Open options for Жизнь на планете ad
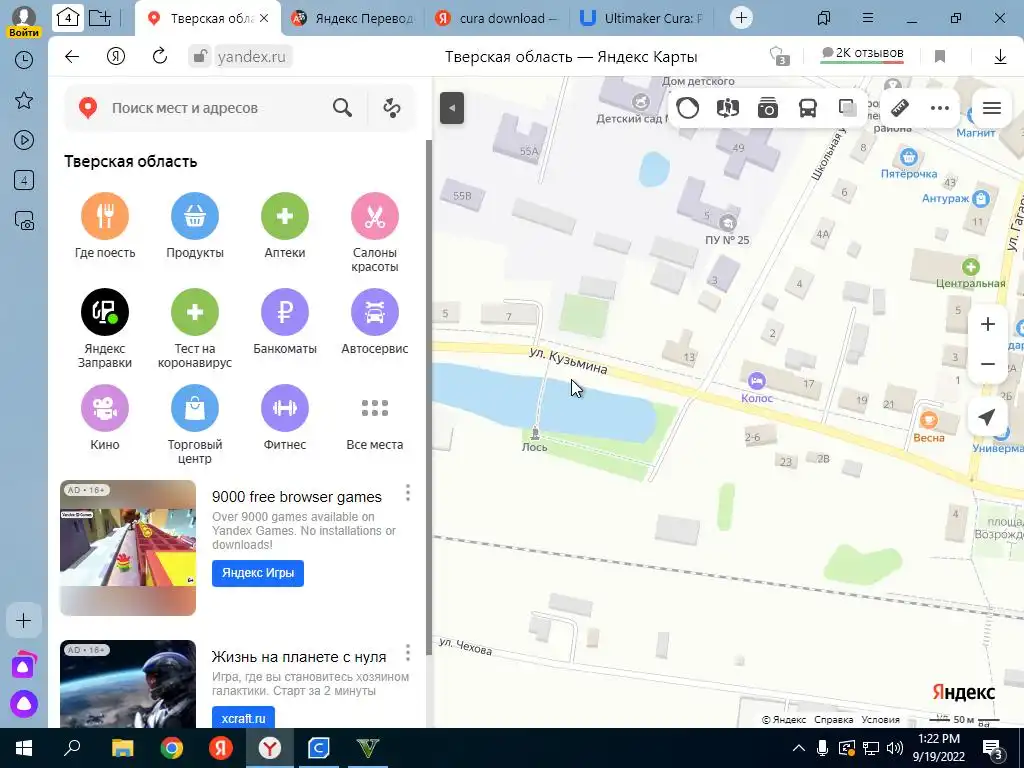Screen dimensions: 1024x768 point(408,652)
